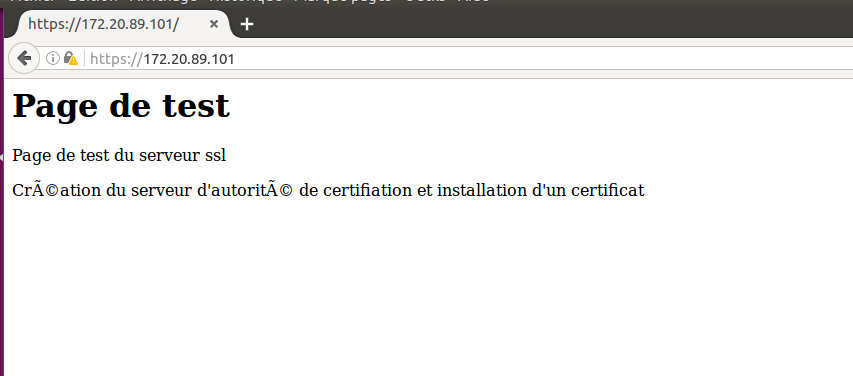853x376 pixels.
Task: Focus the address bar showing 172.20.89.101
Action: 468,58
